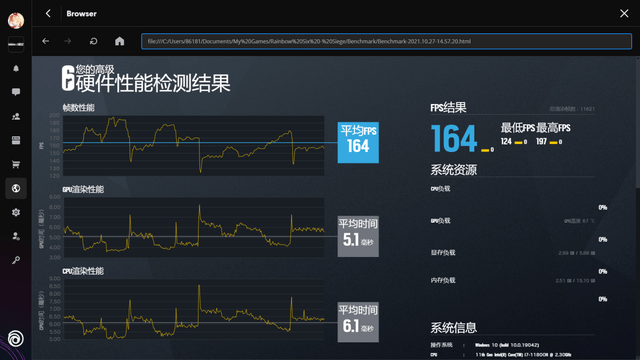Click the blue 平均FPS 164 box
This screenshot has height=360, width=640.
point(358,142)
